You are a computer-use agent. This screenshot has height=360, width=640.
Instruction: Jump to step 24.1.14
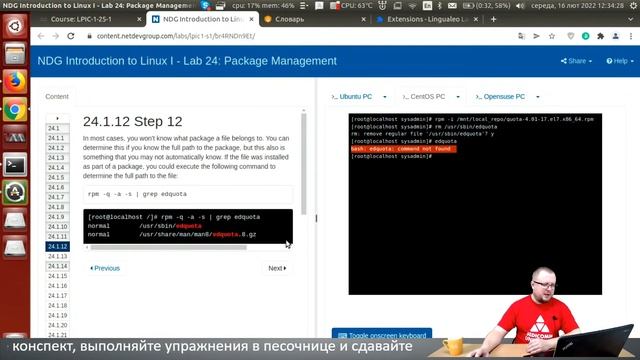tap(57, 266)
